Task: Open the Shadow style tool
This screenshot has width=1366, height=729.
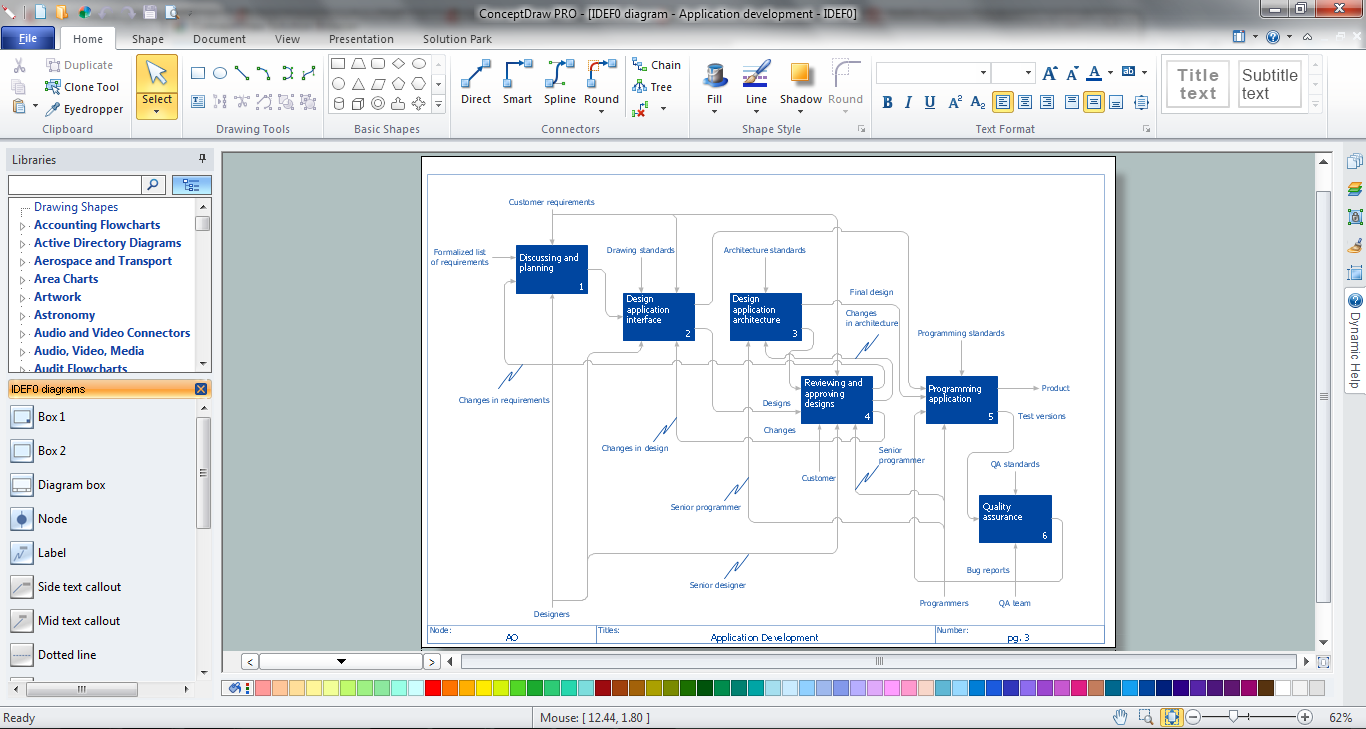Action: click(x=800, y=82)
